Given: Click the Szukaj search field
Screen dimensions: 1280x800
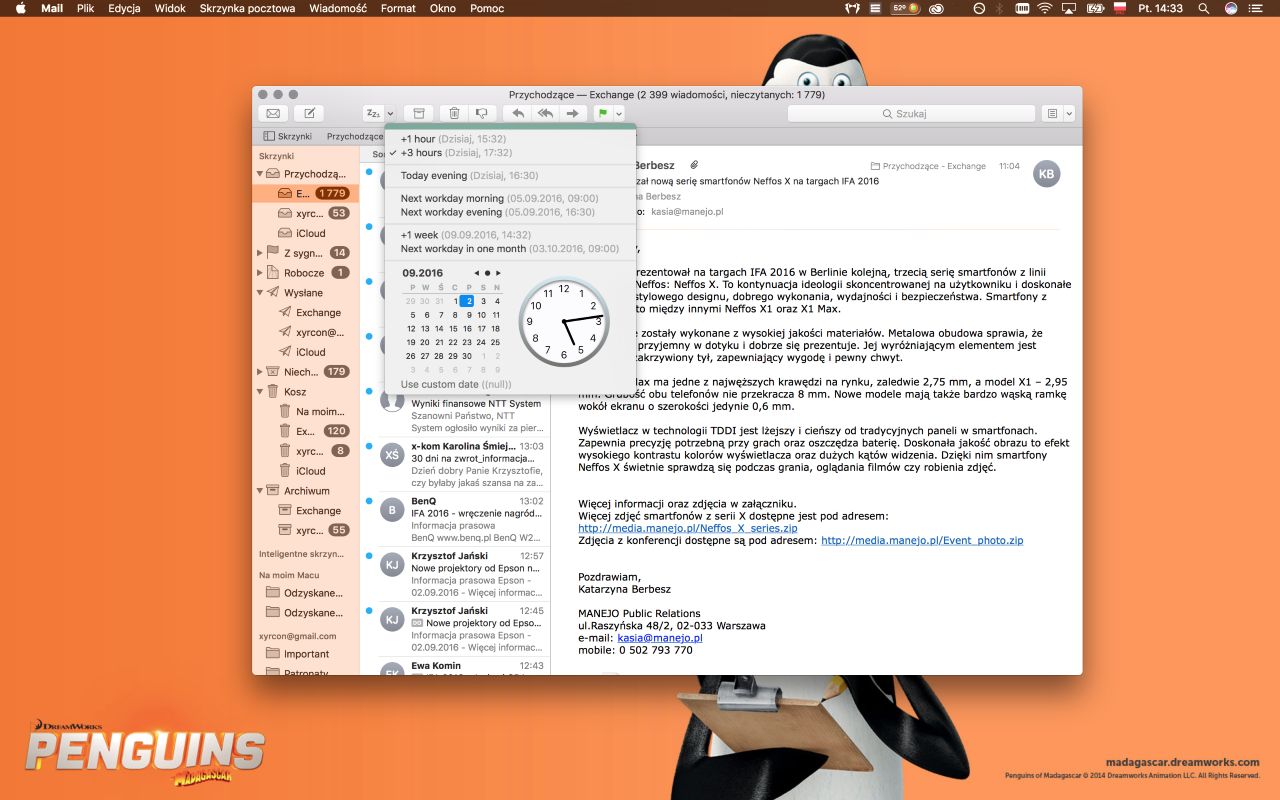Looking at the screenshot, I should (911, 114).
